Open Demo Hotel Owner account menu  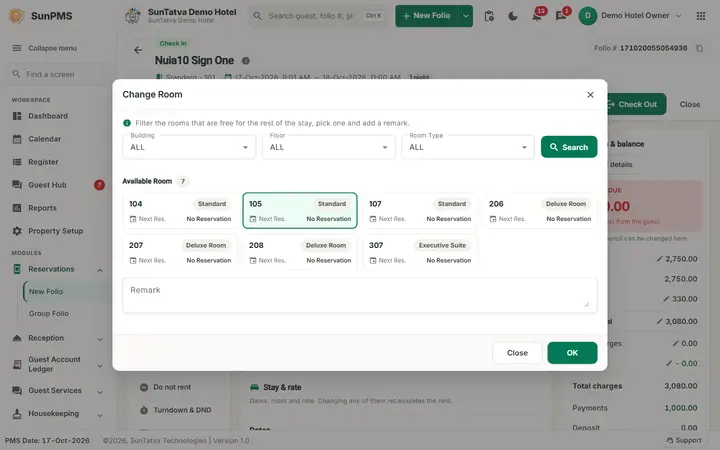point(630,16)
